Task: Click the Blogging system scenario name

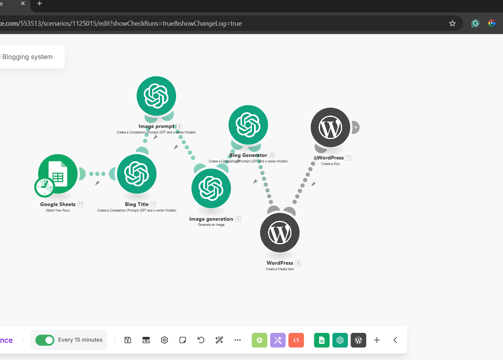Action: (x=27, y=57)
